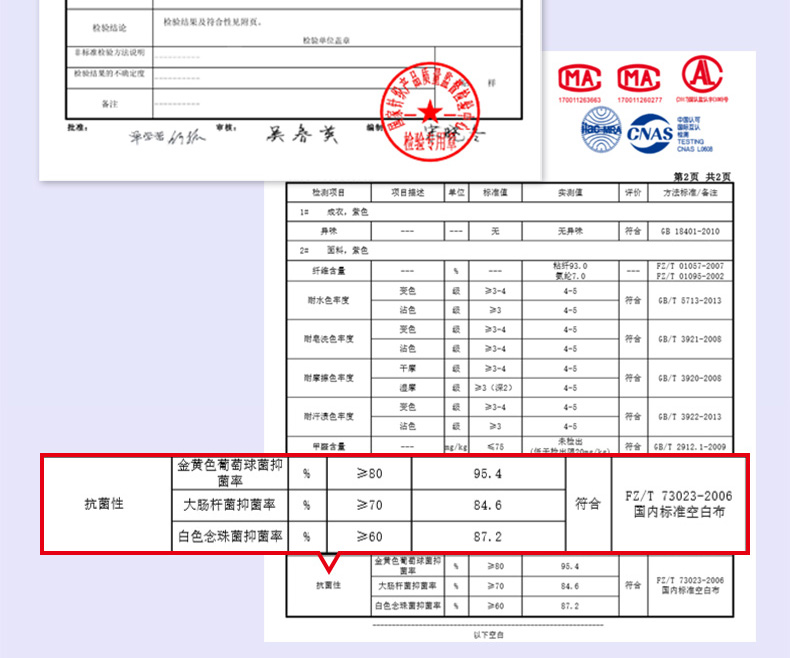790x658 pixels.
Task: Click the red AL certification logo
Action: 702,75
